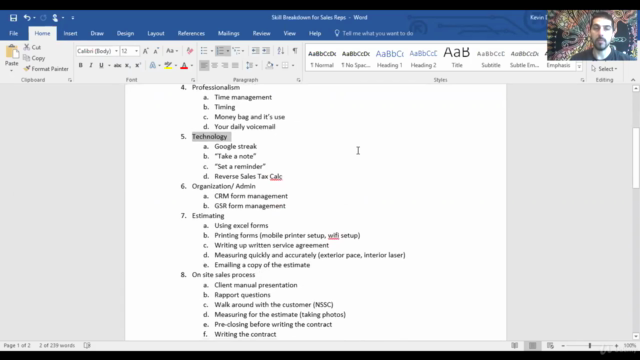Open the Change Case dropdown
Screen dimensions: 640x360
(x=172, y=51)
